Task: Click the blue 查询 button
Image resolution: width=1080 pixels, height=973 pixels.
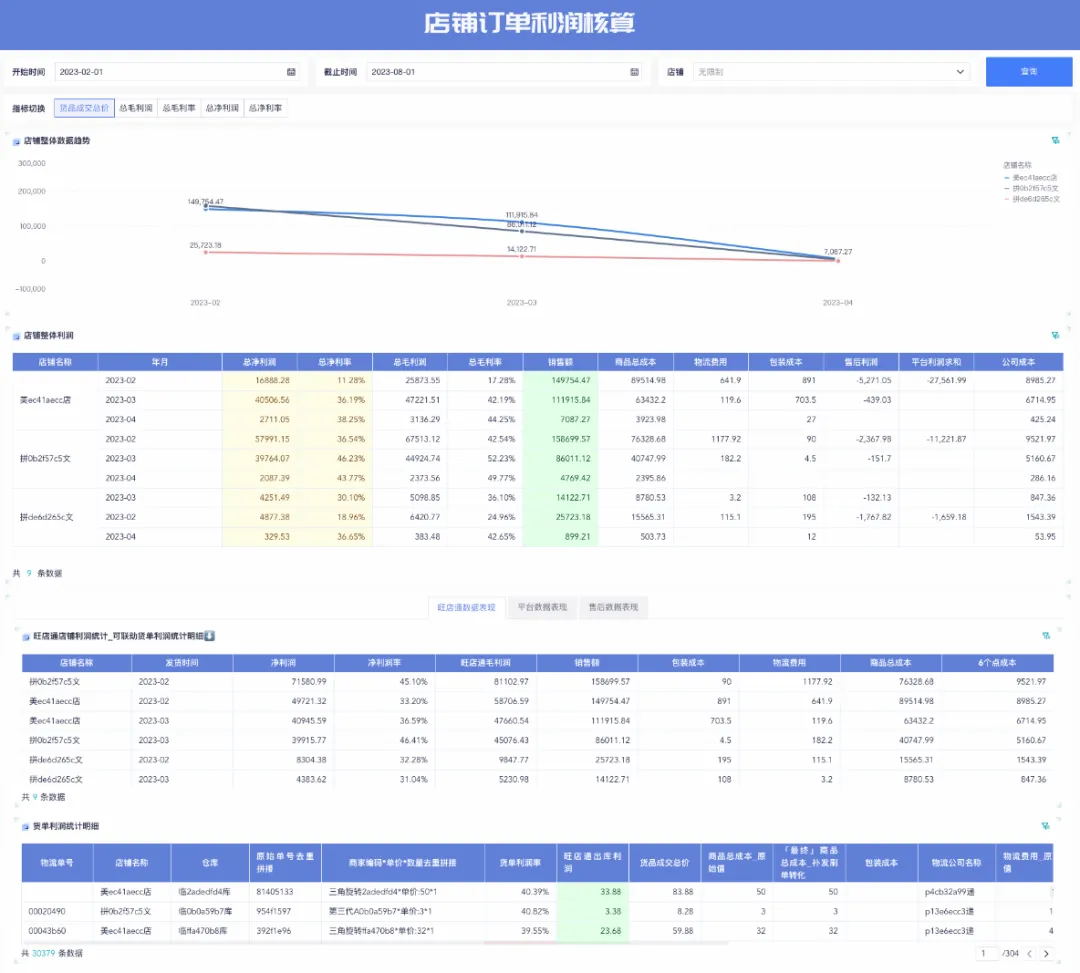Action: tap(1028, 72)
